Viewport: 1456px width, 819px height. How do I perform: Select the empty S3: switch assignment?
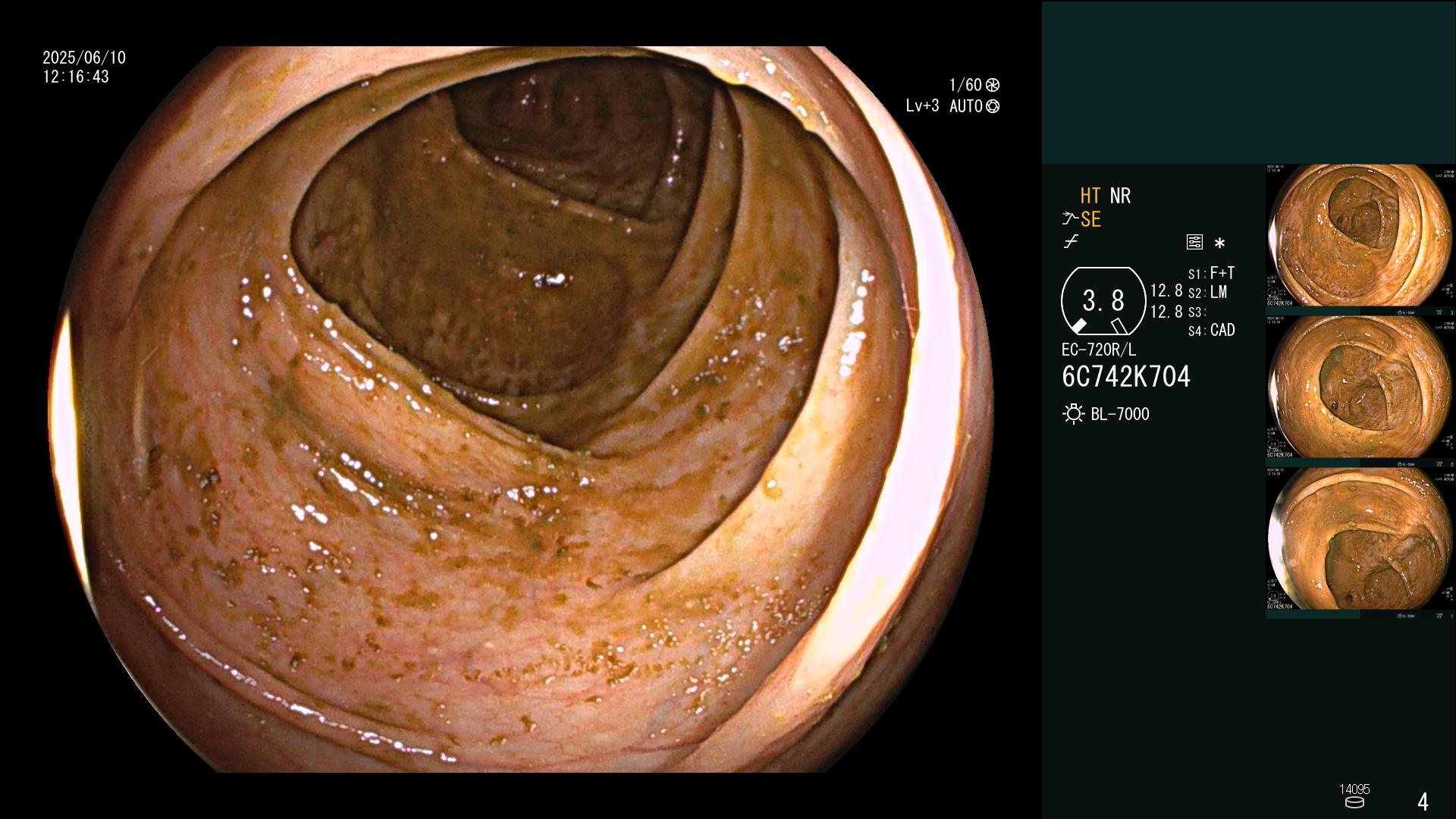1197,312
